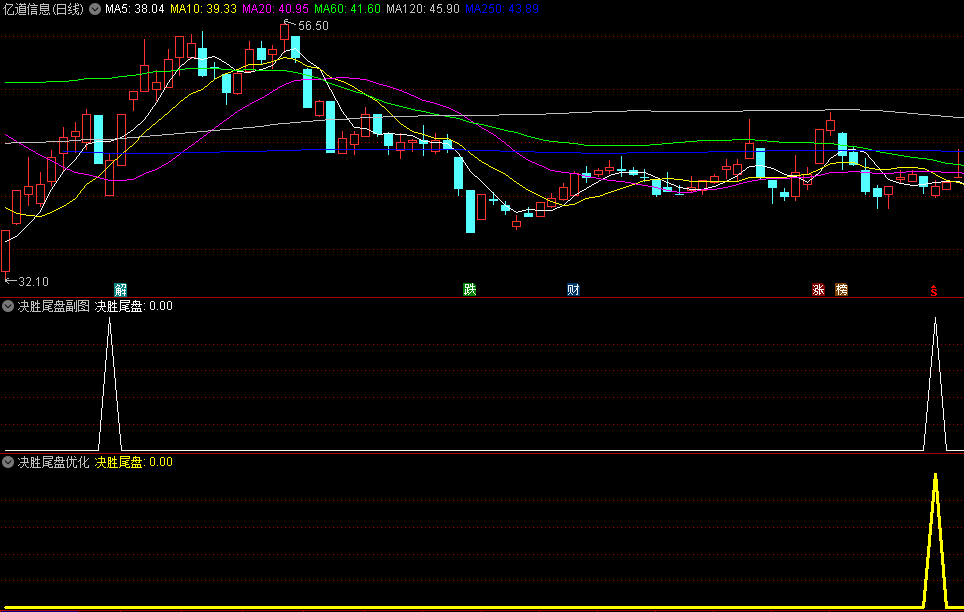Image resolution: width=964 pixels, height=612 pixels.
Task: Open the 榜 ranking marker icon
Action: point(842,290)
